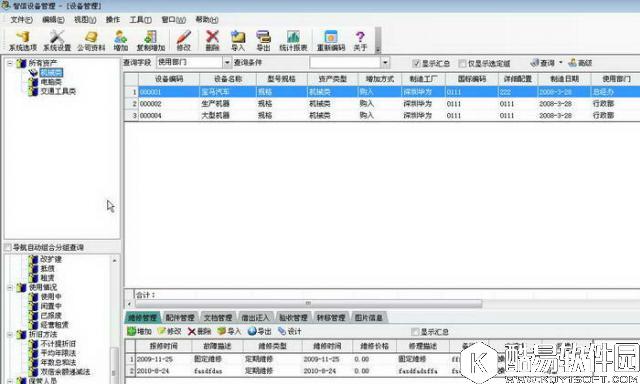Switch to the 文档管理 tab

(x=218, y=317)
